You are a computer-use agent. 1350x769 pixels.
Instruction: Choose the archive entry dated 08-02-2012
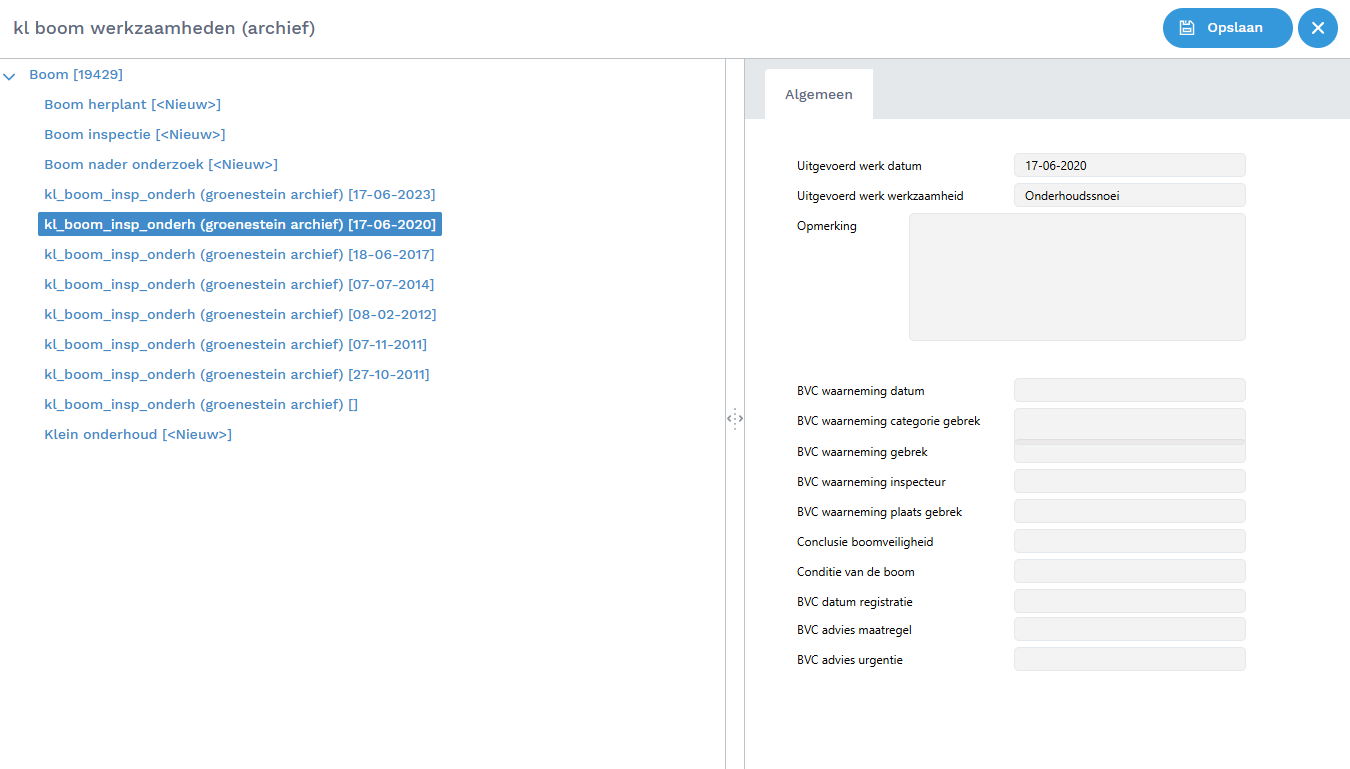[239, 315]
